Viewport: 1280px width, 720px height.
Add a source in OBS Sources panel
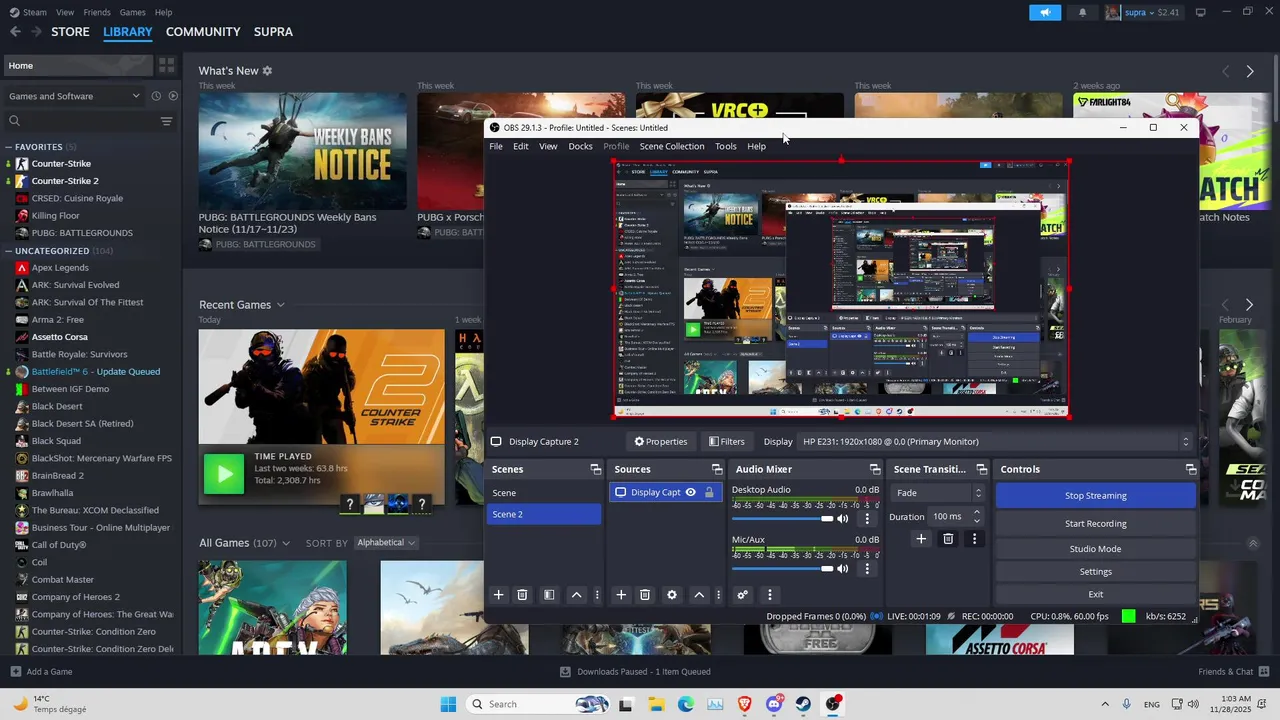coord(621,595)
